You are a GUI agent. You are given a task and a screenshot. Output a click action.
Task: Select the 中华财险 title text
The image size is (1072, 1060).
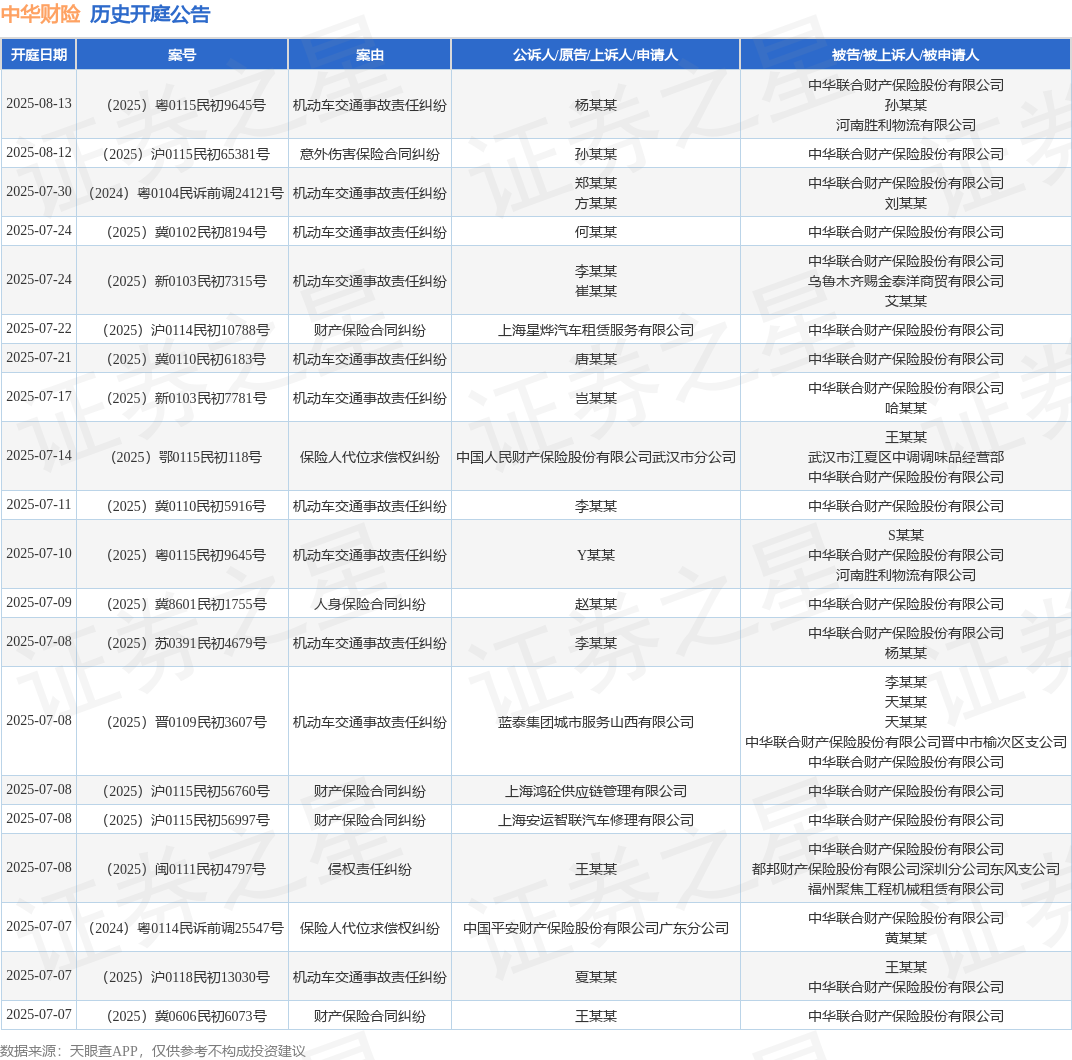point(40,14)
